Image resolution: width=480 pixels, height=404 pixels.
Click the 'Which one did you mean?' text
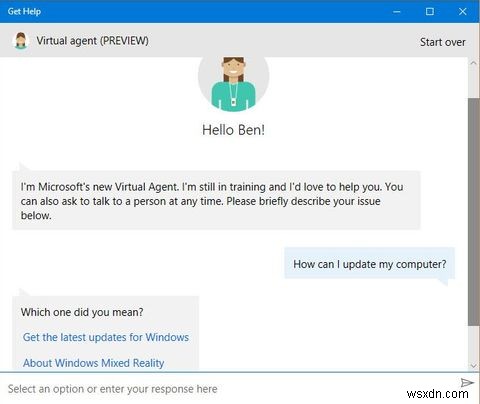[82, 312]
